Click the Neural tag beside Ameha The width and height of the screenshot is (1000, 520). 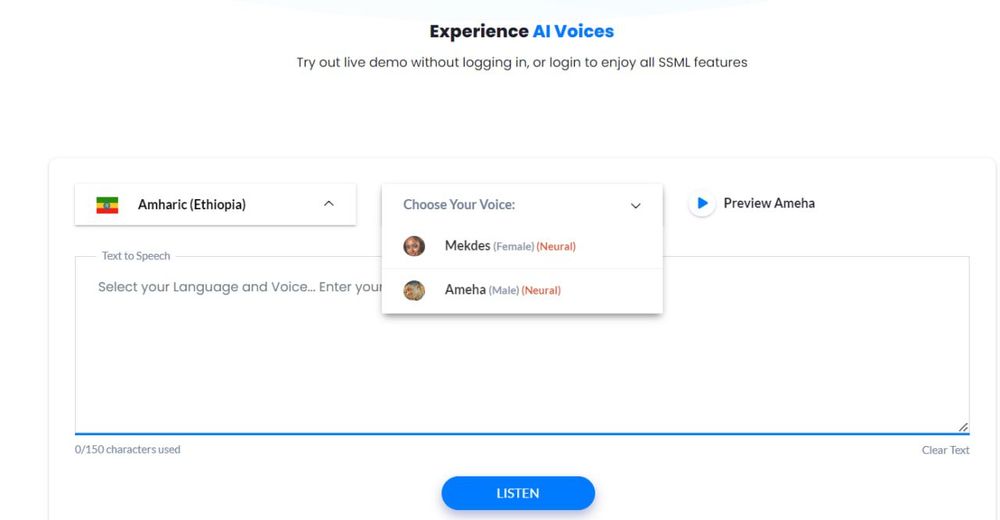(x=541, y=291)
